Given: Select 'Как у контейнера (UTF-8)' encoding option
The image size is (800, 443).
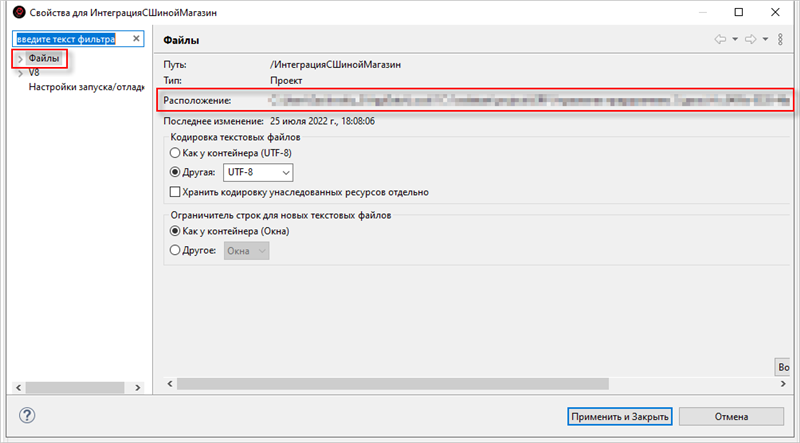Looking at the screenshot, I should coord(176,153).
